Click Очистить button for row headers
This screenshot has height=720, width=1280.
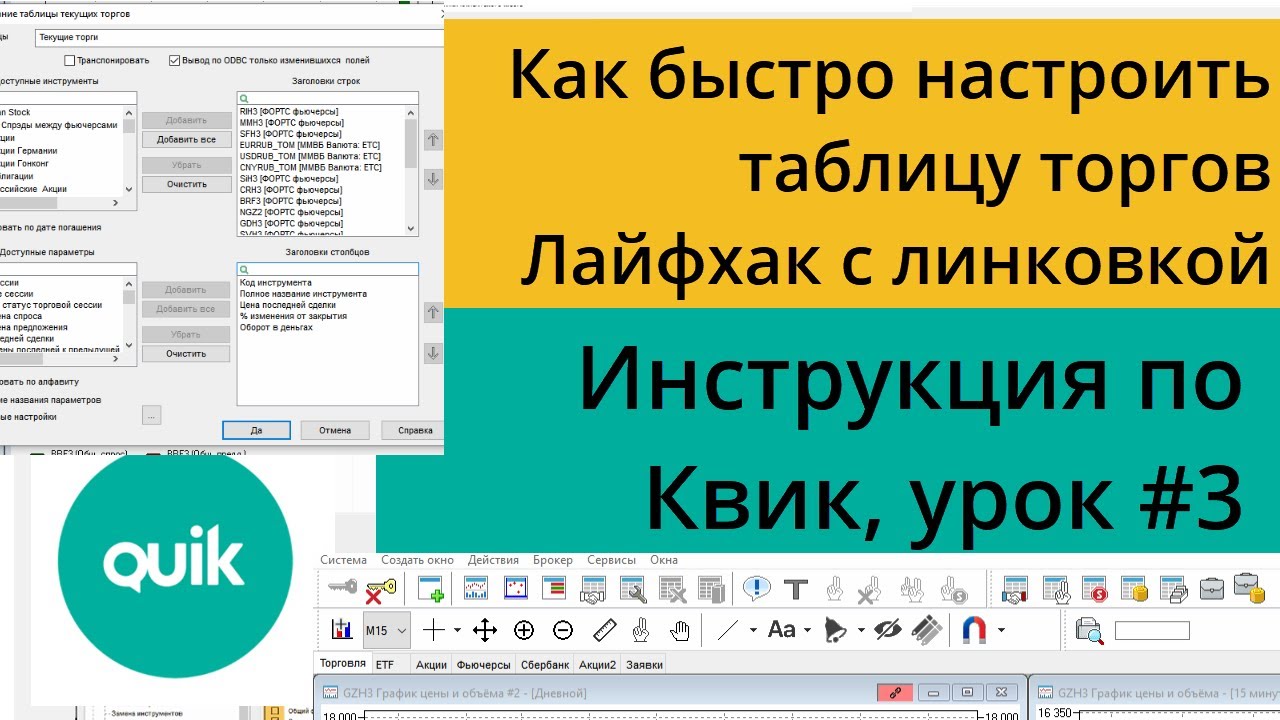(186, 184)
